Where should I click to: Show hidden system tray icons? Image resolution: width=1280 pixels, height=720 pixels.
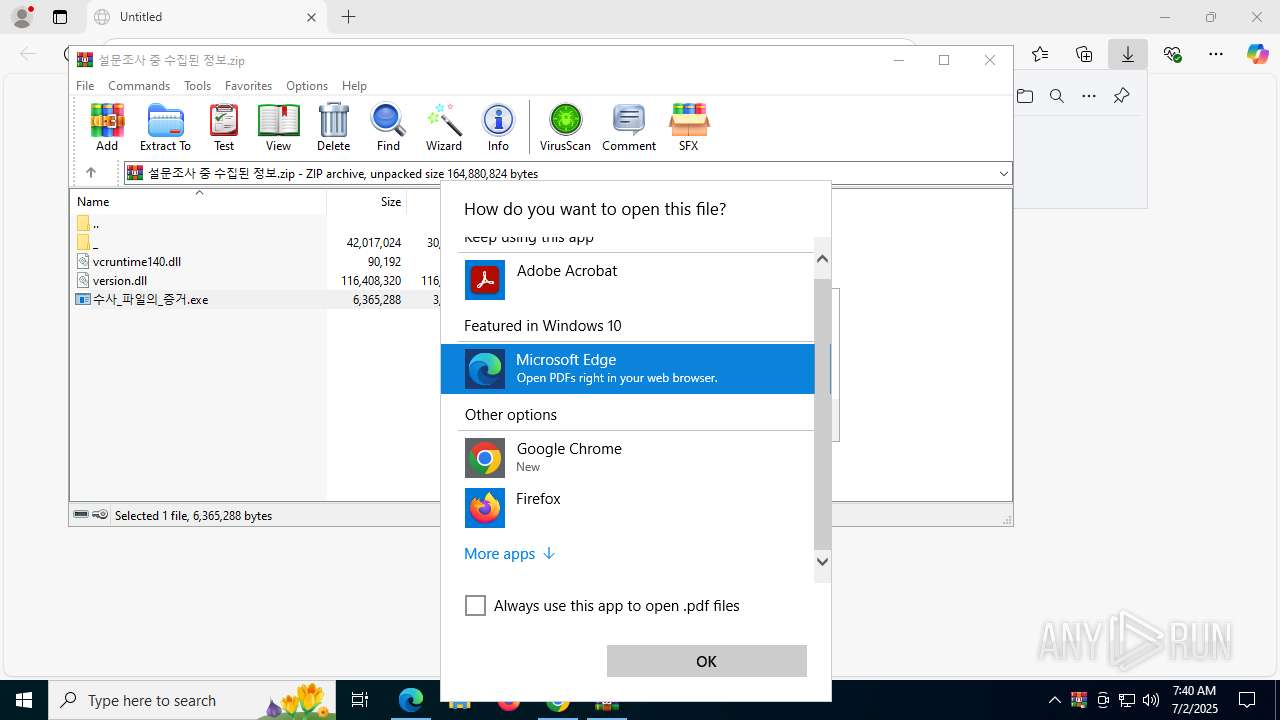pos(1055,700)
